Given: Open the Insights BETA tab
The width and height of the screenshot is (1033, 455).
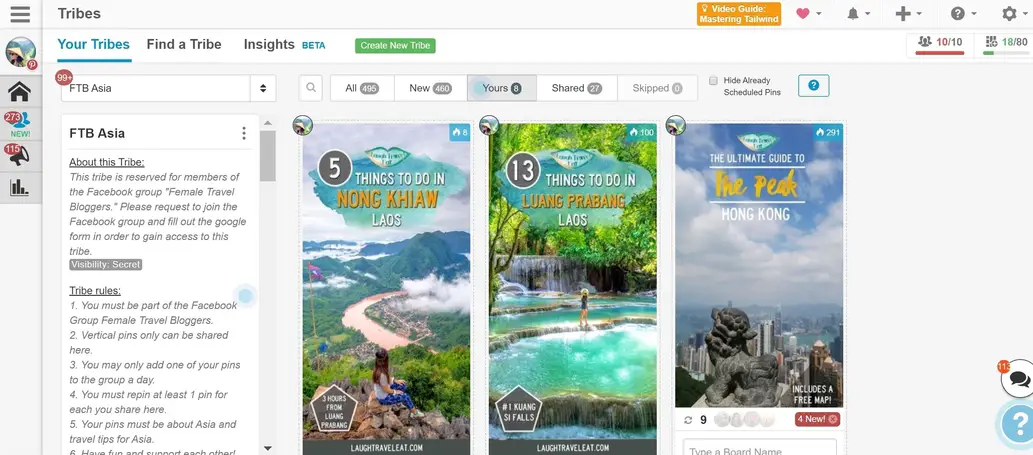Looking at the screenshot, I should (284, 45).
